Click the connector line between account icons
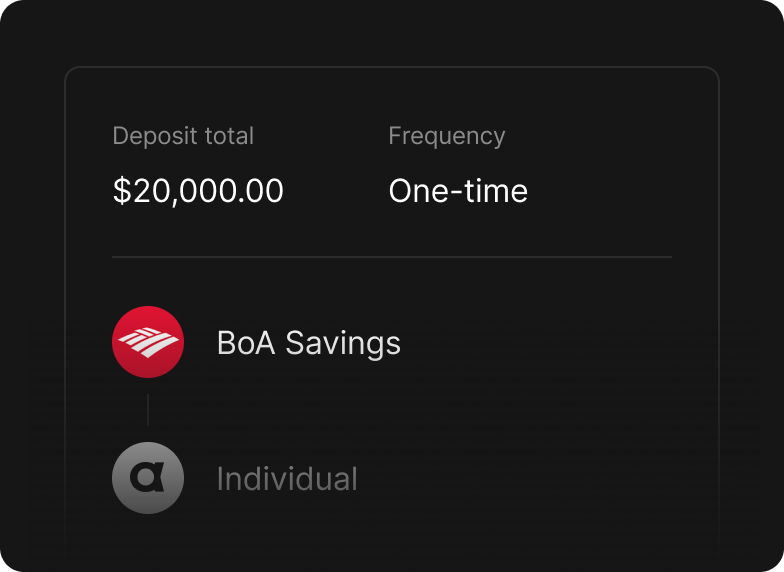This screenshot has width=784, height=572. [148, 410]
